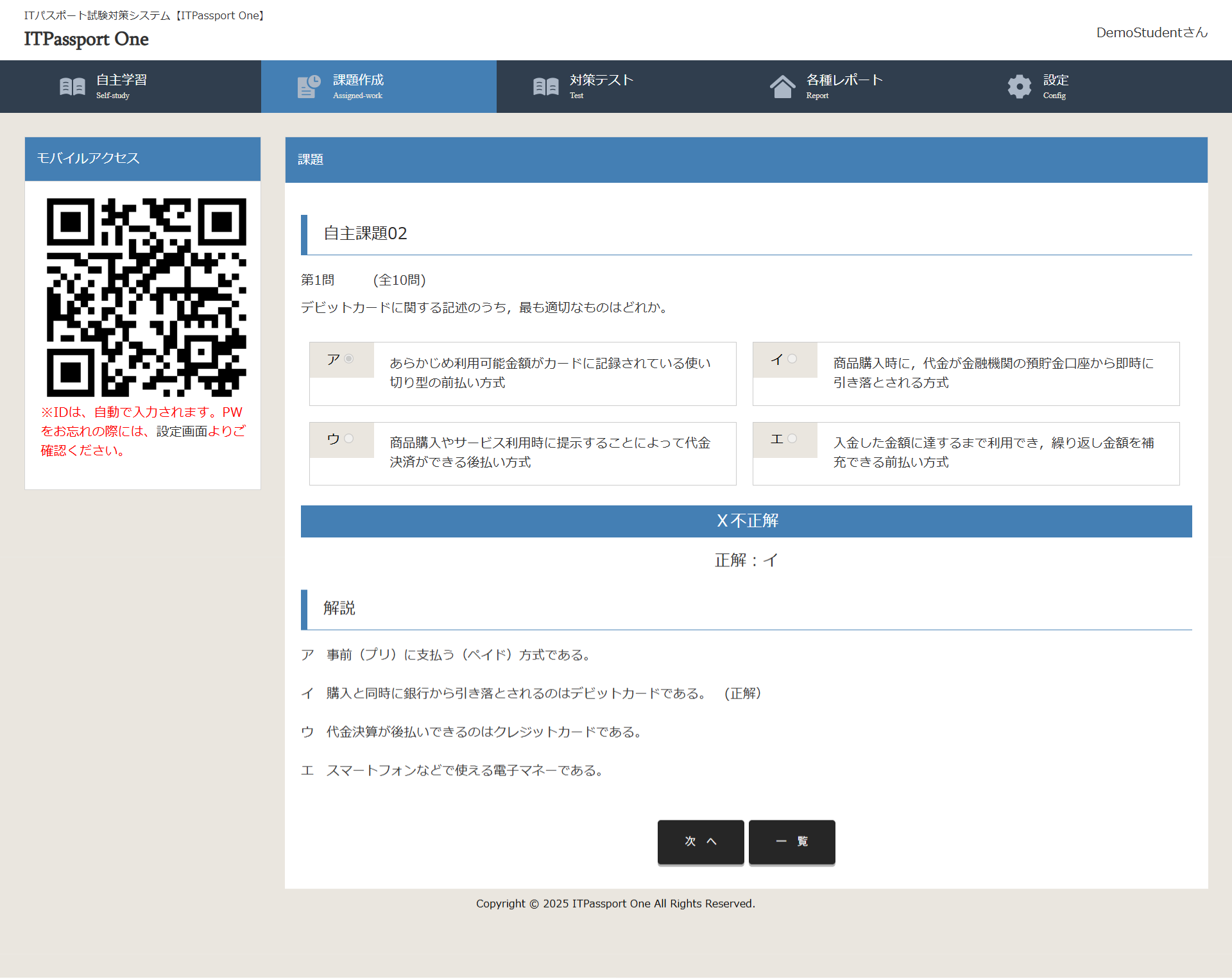This screenshot has width=1232, height=980.
Task: Select the Test open-book icon
Action: [545, 86]
